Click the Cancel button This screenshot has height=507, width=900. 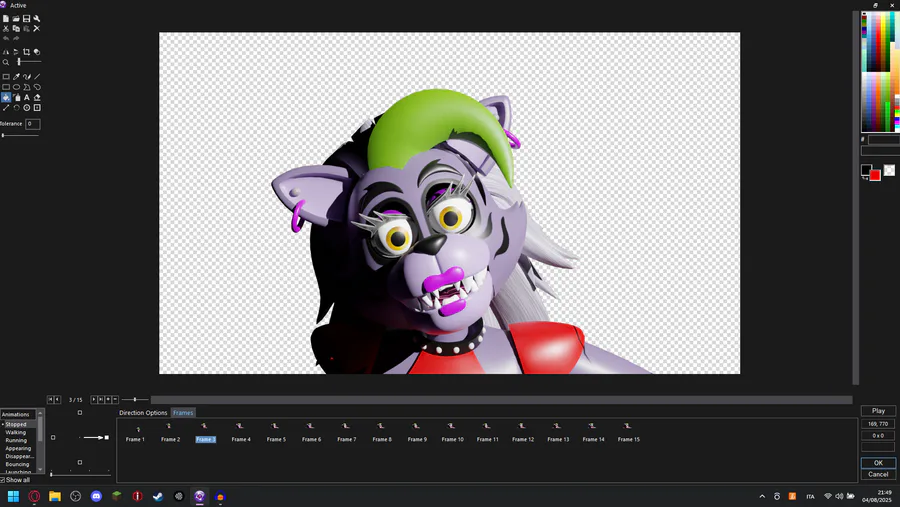pos(878,474)
